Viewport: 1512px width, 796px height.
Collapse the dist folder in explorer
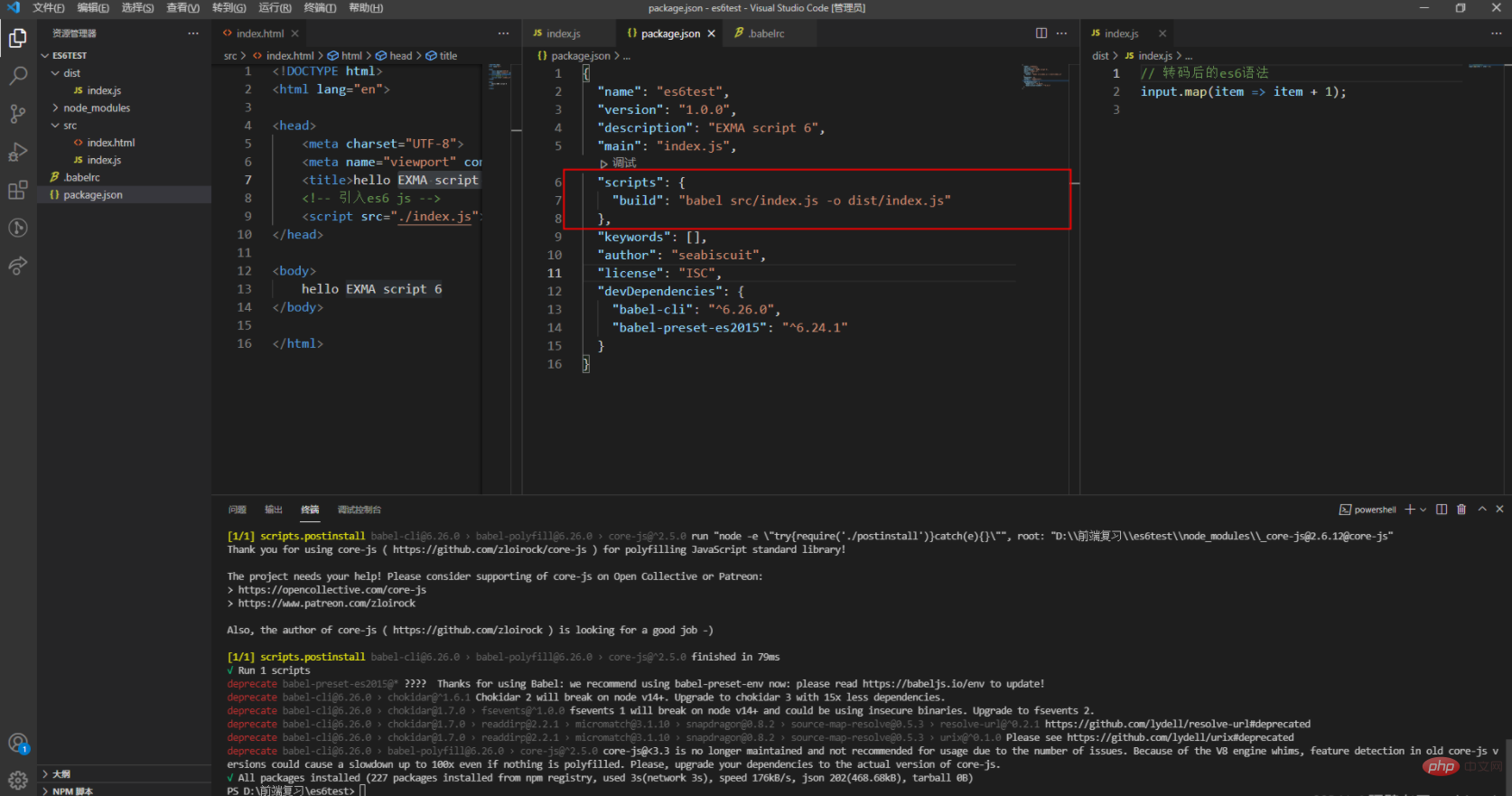71,73
